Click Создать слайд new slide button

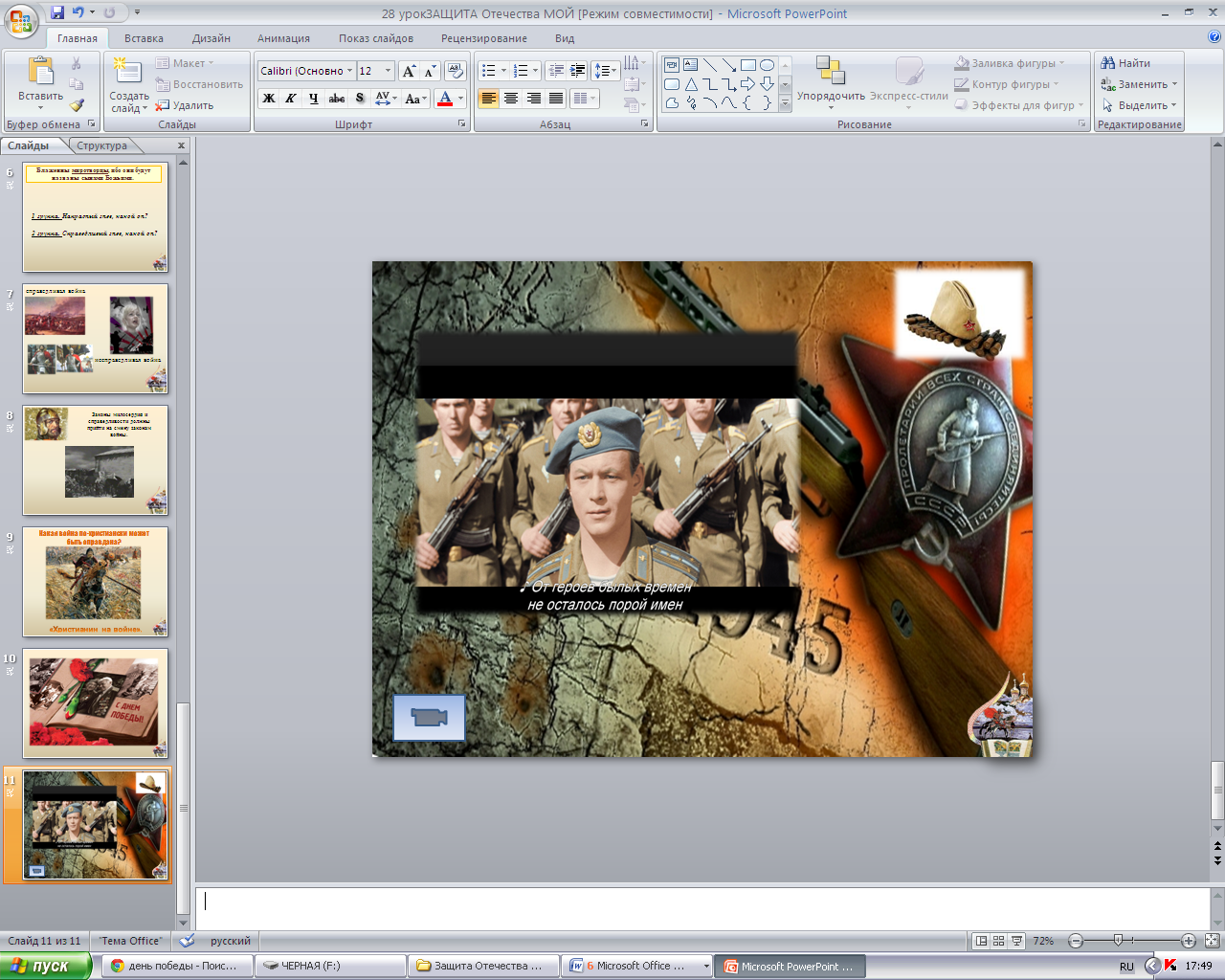(x=129, y=84)
